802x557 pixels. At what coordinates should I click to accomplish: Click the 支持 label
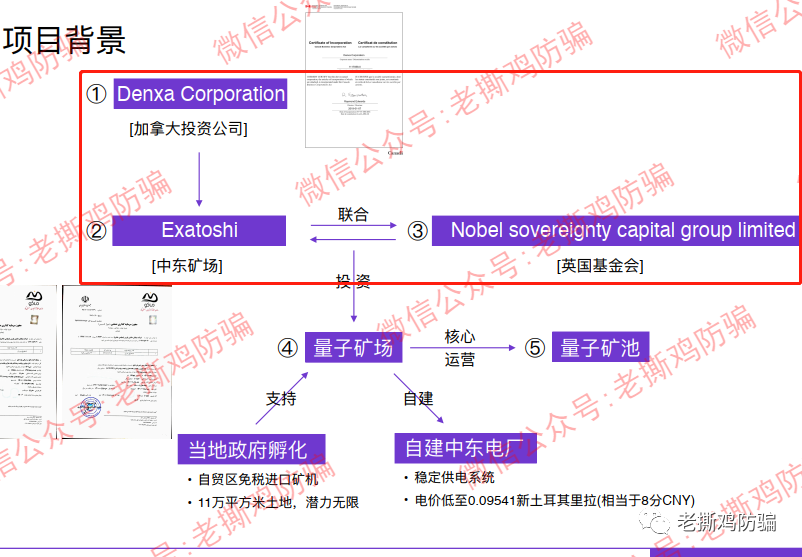tap(281, 398)
